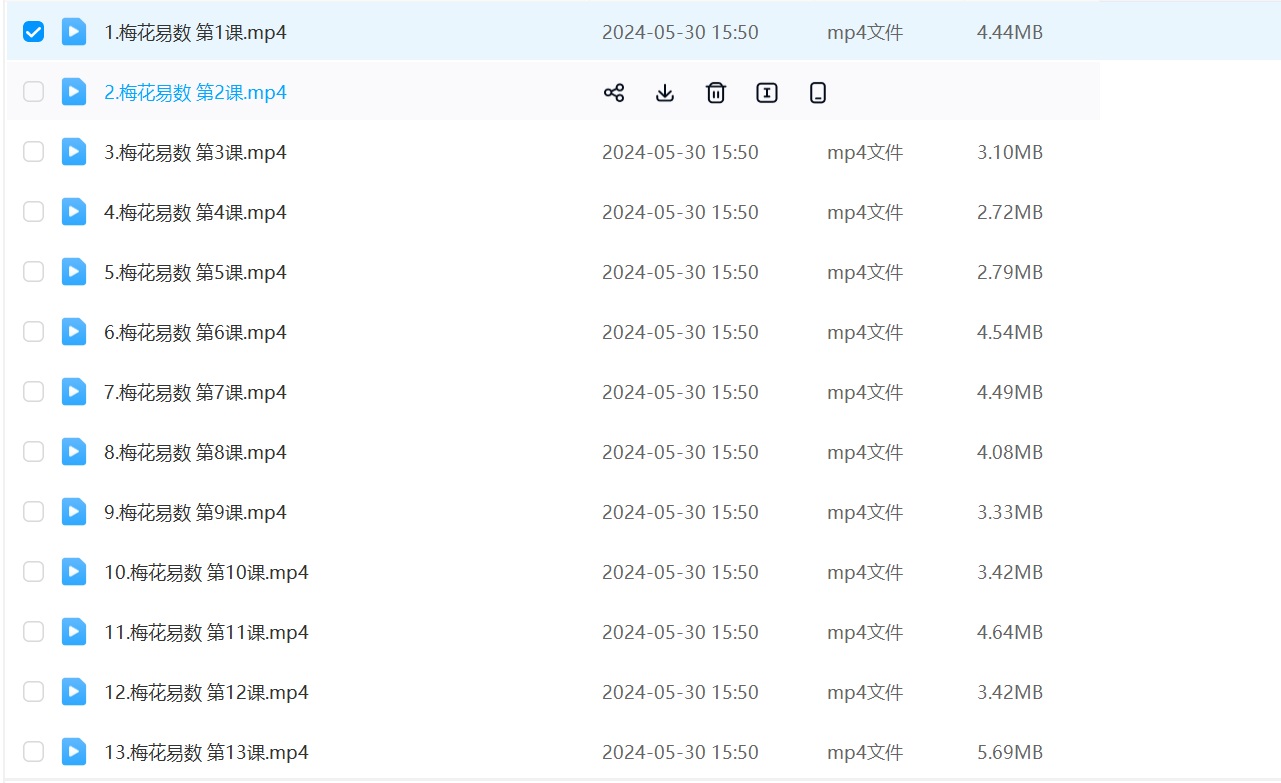Check the box beside 10.梅花易数 第10课.mp4
Screen dimensions: 1281x783
click(x=34, y=572)
